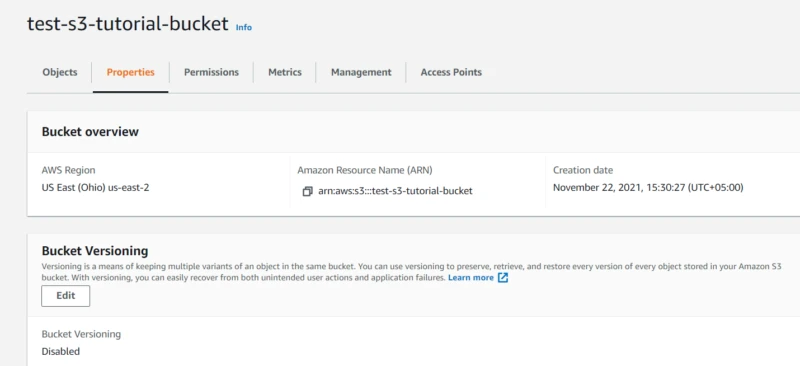Click the Disabled versioning status value

tap(61, 351)
